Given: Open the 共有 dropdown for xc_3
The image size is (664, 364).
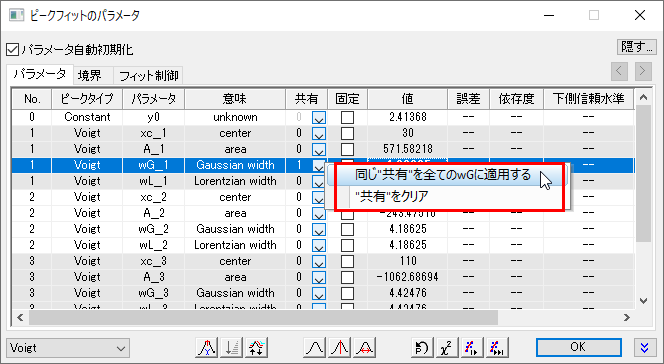Looking at the screenshot, I should point(319,262).
